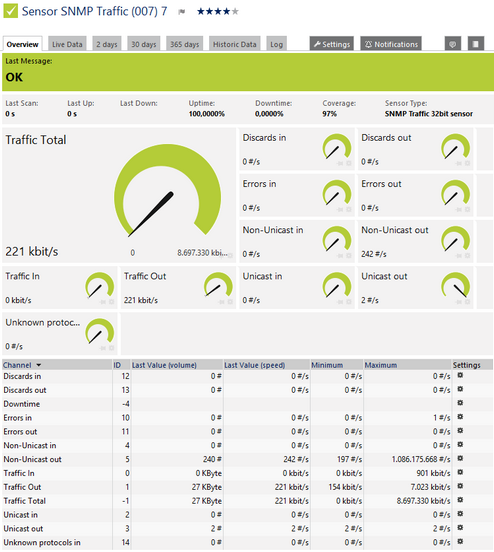Open the Live Data tab
Image resolution: width=494 pixels, height=552 pixels.
67,44
